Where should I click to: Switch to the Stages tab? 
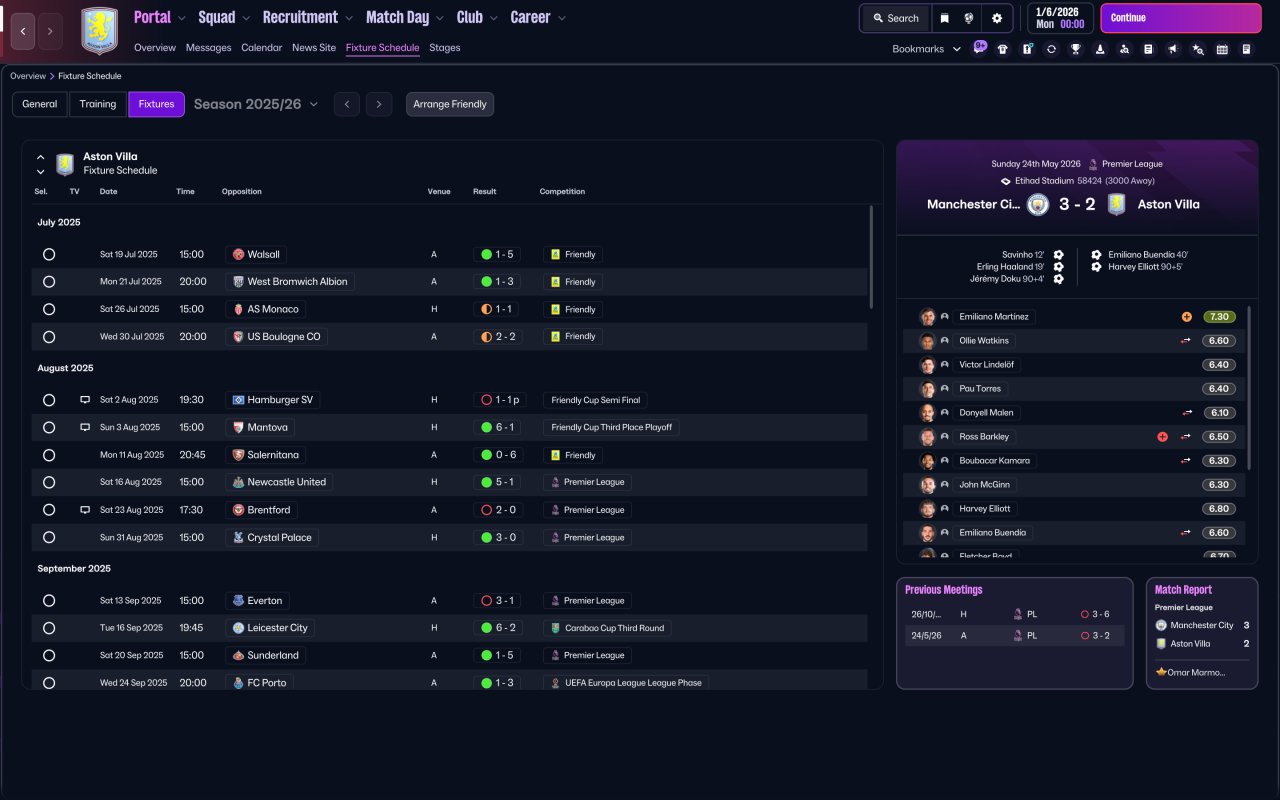point(445,48)
